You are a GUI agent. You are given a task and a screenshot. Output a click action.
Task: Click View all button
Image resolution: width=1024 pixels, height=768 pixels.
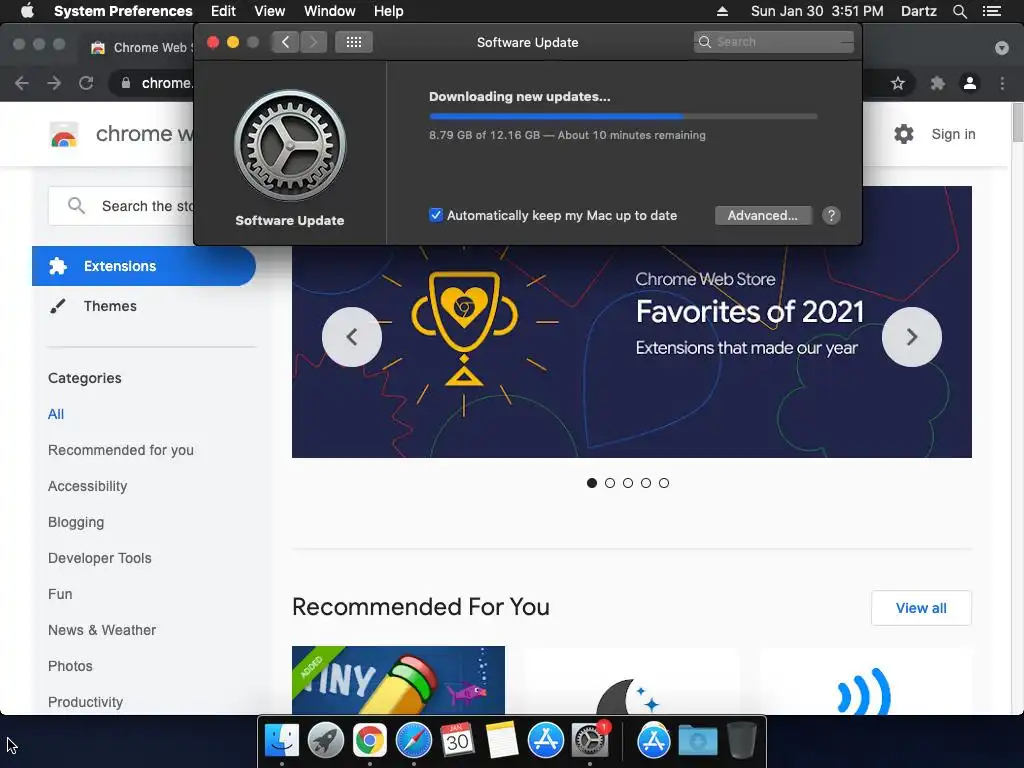[x=921, y=608]
